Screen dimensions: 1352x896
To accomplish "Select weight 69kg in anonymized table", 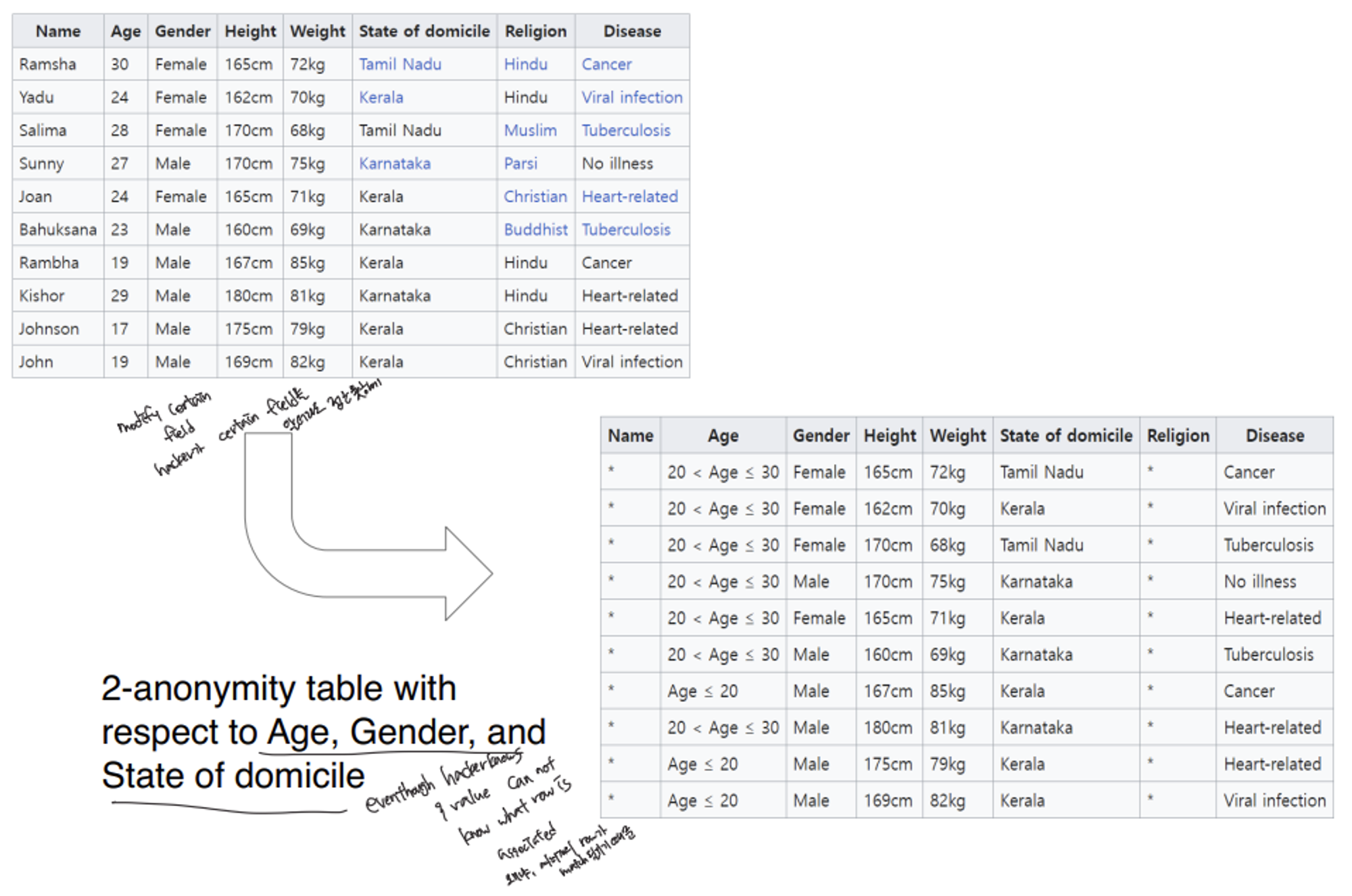I will (947, 655).
